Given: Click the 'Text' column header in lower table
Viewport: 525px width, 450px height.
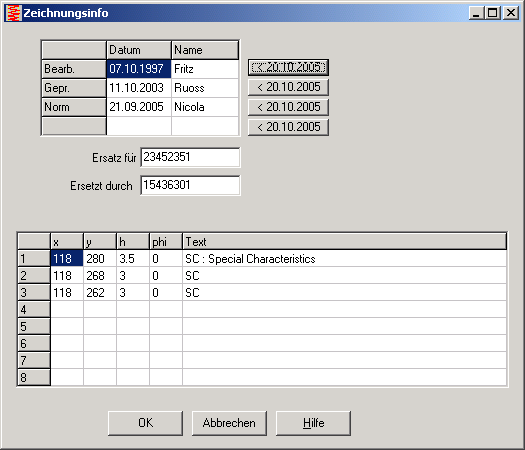Looking at the screenshot, I should tap(345, 241).
